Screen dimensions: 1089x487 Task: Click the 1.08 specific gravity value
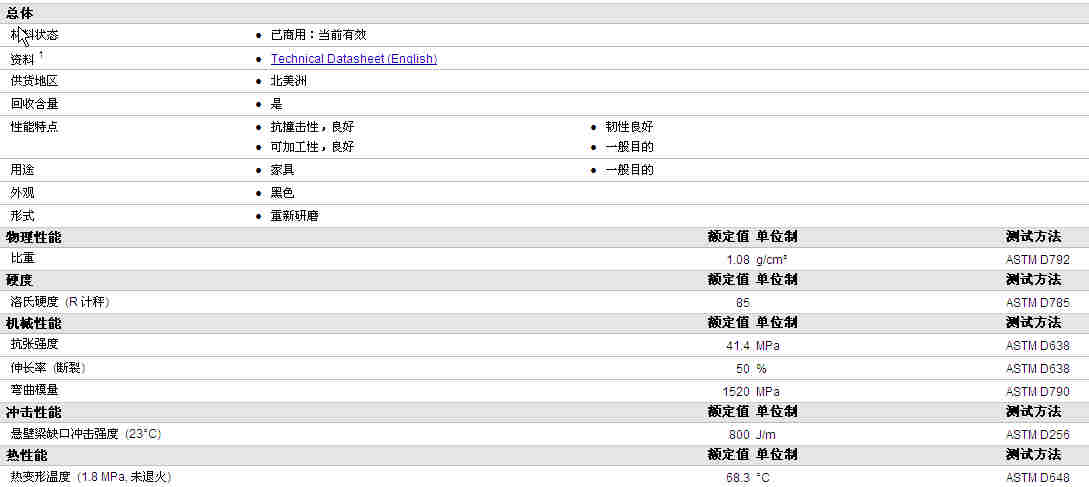point(738,260)
